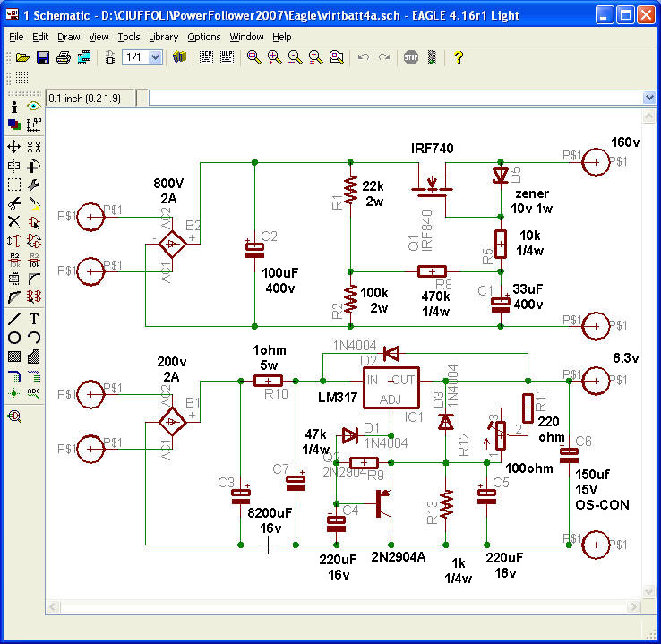Select the Cut scissors tool

click(14, 204)
